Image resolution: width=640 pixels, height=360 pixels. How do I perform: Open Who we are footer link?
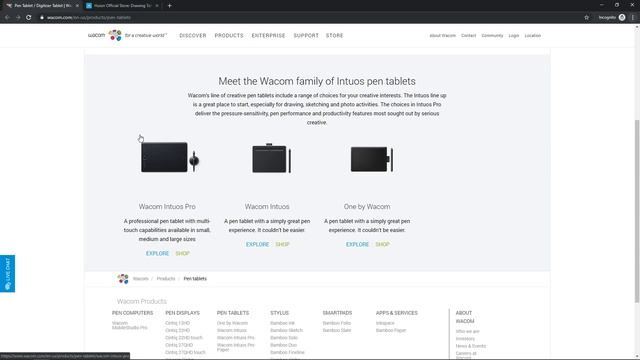point(468,332)
